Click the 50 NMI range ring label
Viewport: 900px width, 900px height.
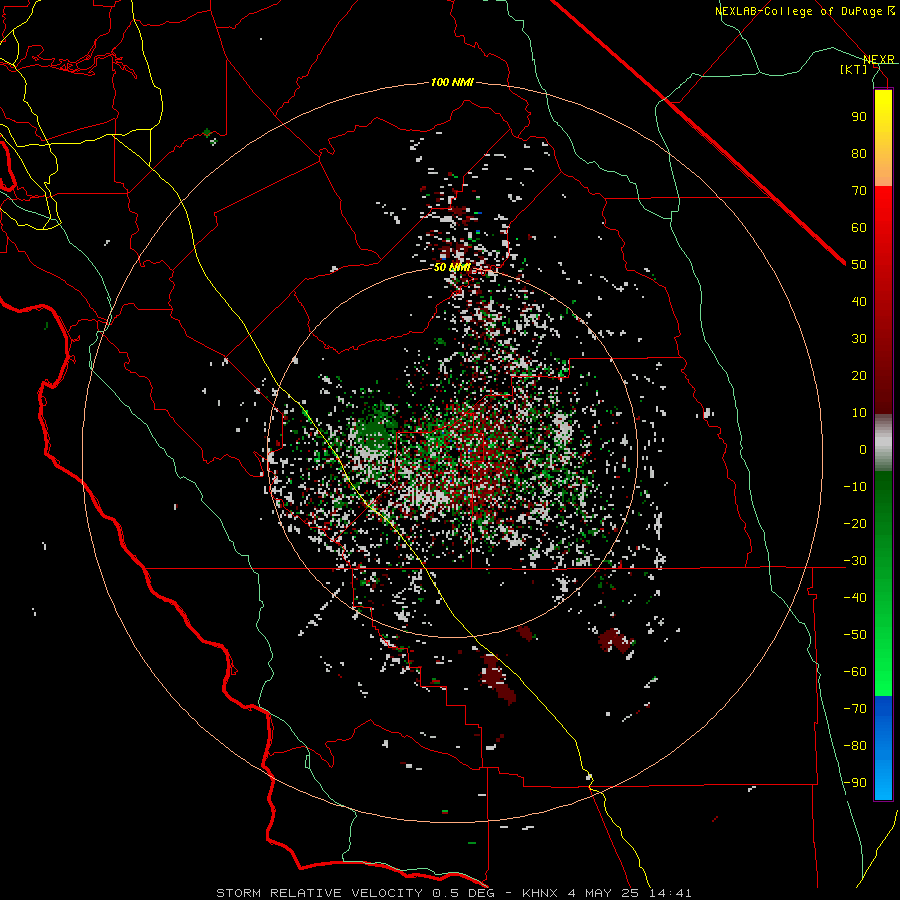[x=452, y=267]
